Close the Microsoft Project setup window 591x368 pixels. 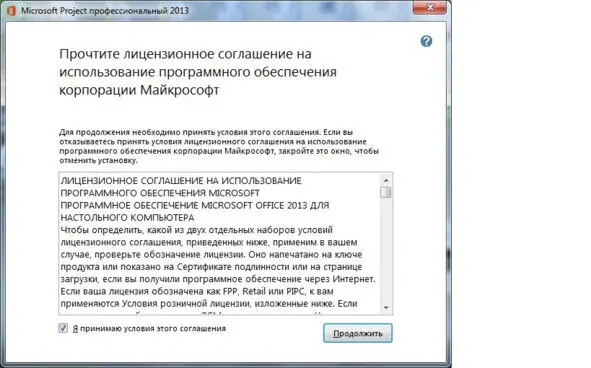point(430,7)
